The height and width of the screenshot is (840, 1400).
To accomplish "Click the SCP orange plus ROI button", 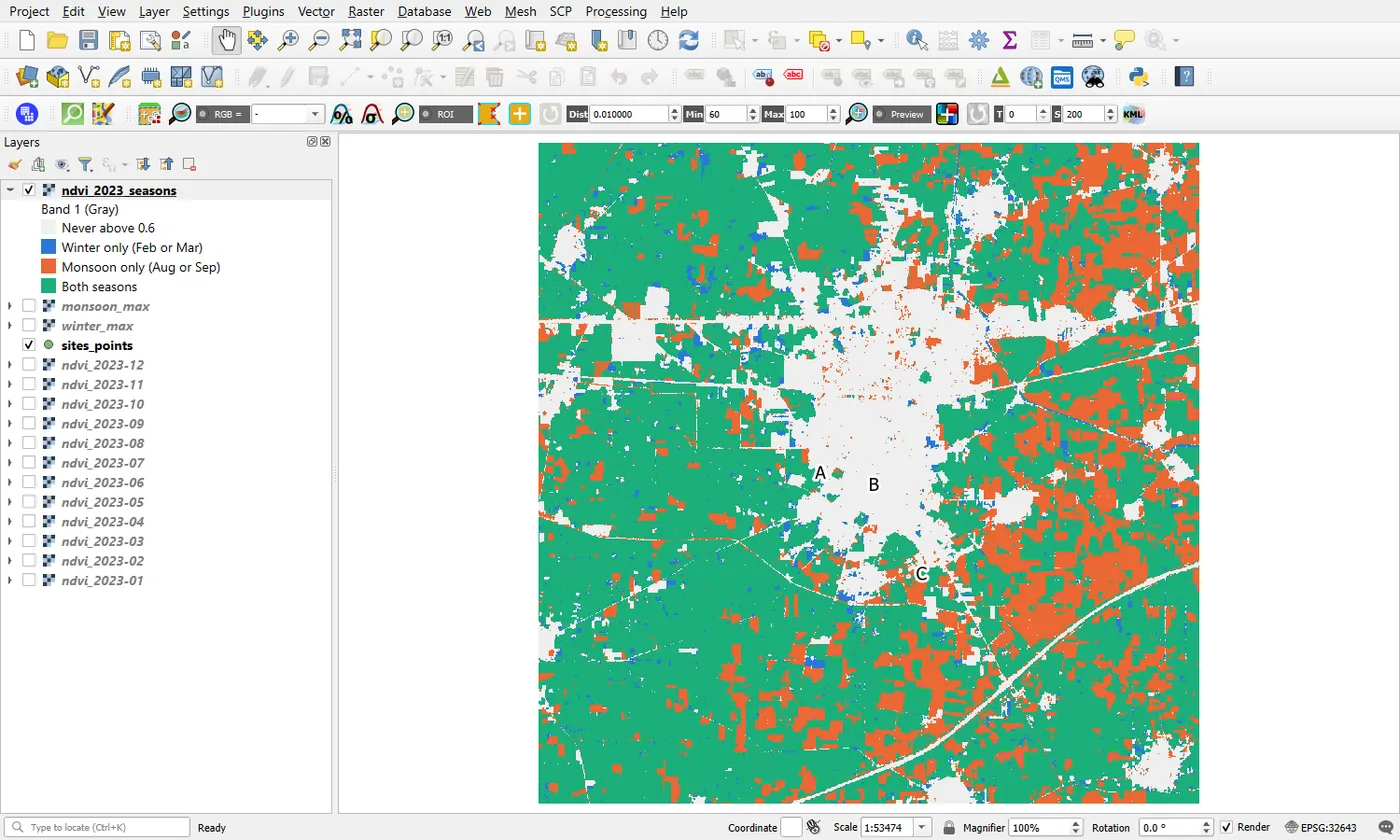I will click(520, 114).
